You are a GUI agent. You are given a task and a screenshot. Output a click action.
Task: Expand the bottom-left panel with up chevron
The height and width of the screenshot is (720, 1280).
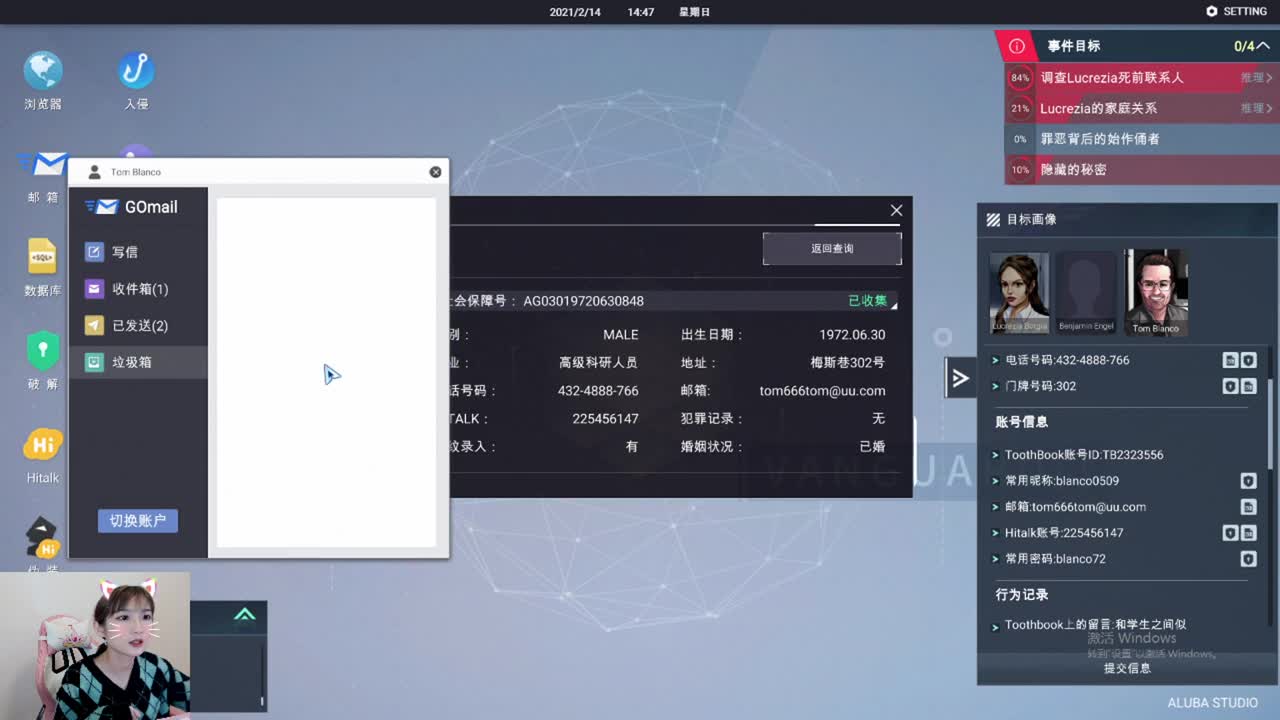point(245,615)
